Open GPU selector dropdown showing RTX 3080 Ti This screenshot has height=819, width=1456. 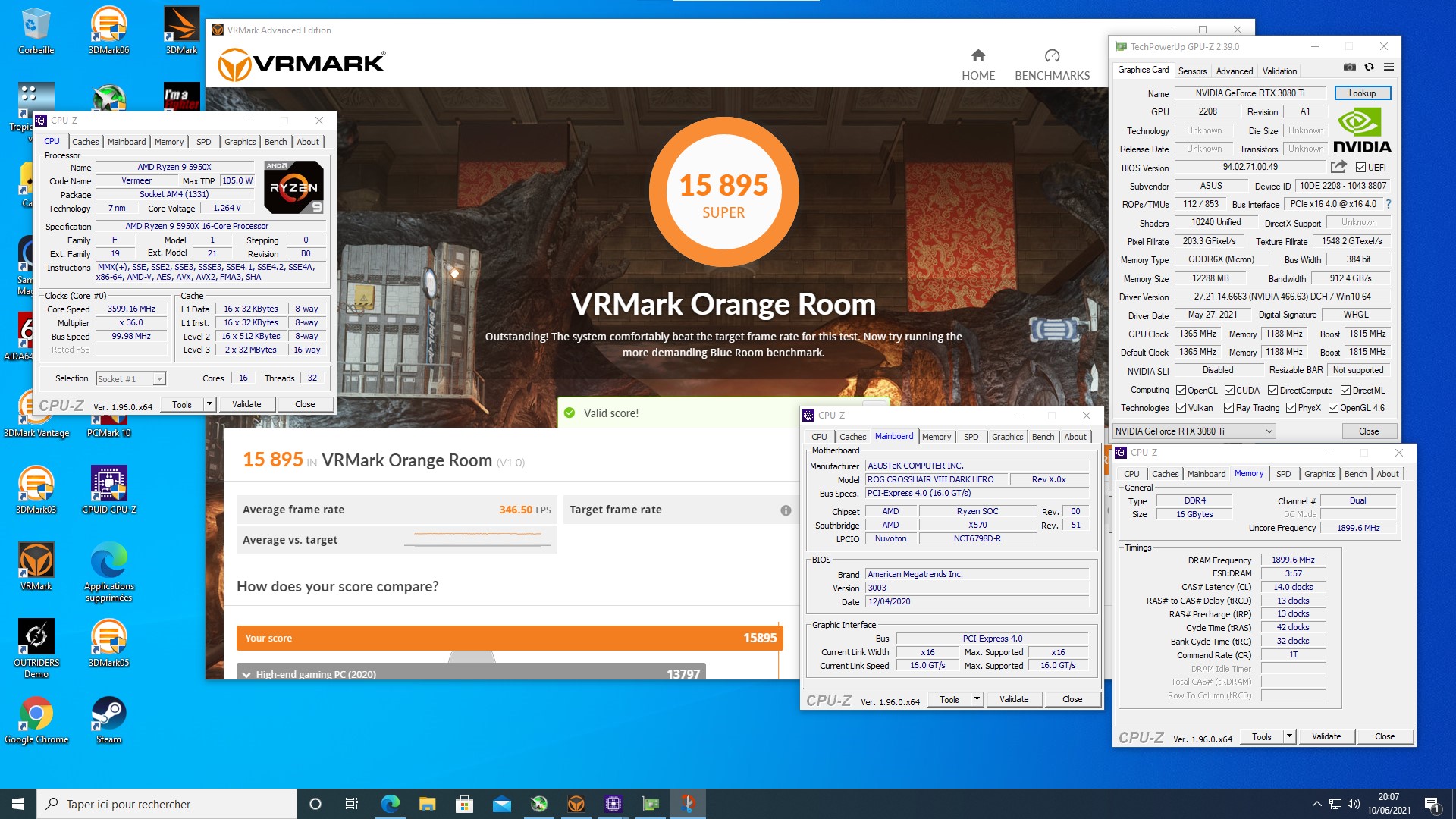click(1194, 431)
